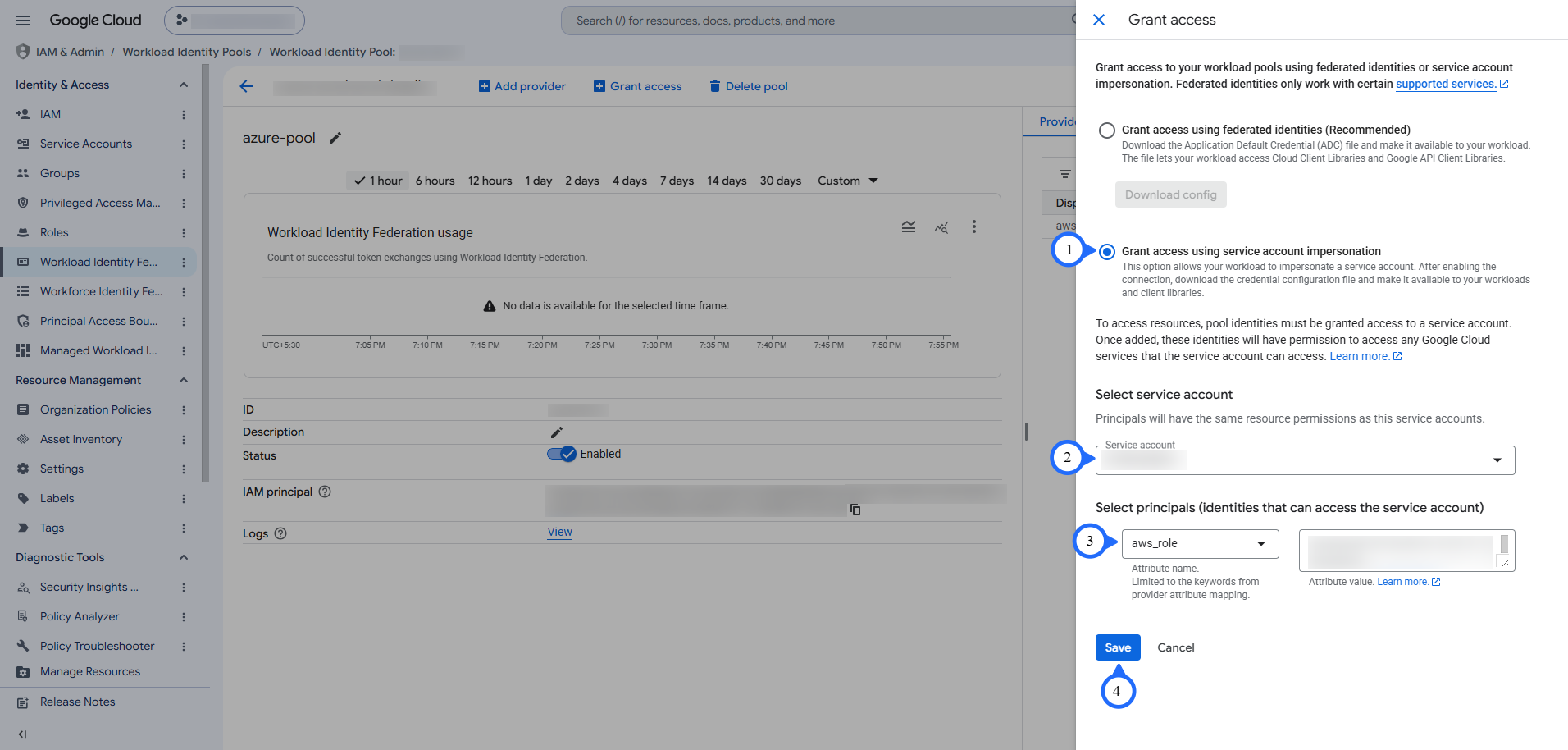This screenshot has width=1568, height=750.
Task: Open the chart explore metrics icon
Action: (x=941, y=226)
